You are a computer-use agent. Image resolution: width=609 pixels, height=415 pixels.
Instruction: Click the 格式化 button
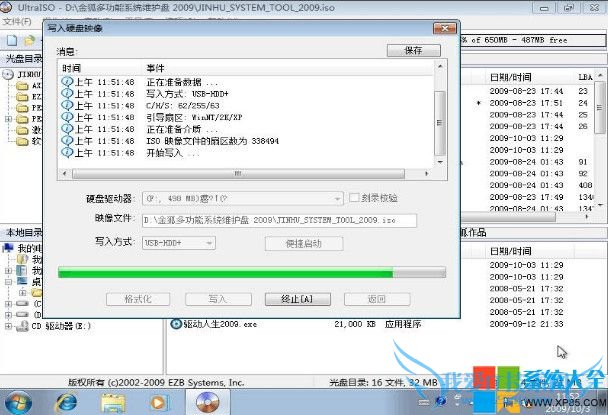[x=138, y=299]
